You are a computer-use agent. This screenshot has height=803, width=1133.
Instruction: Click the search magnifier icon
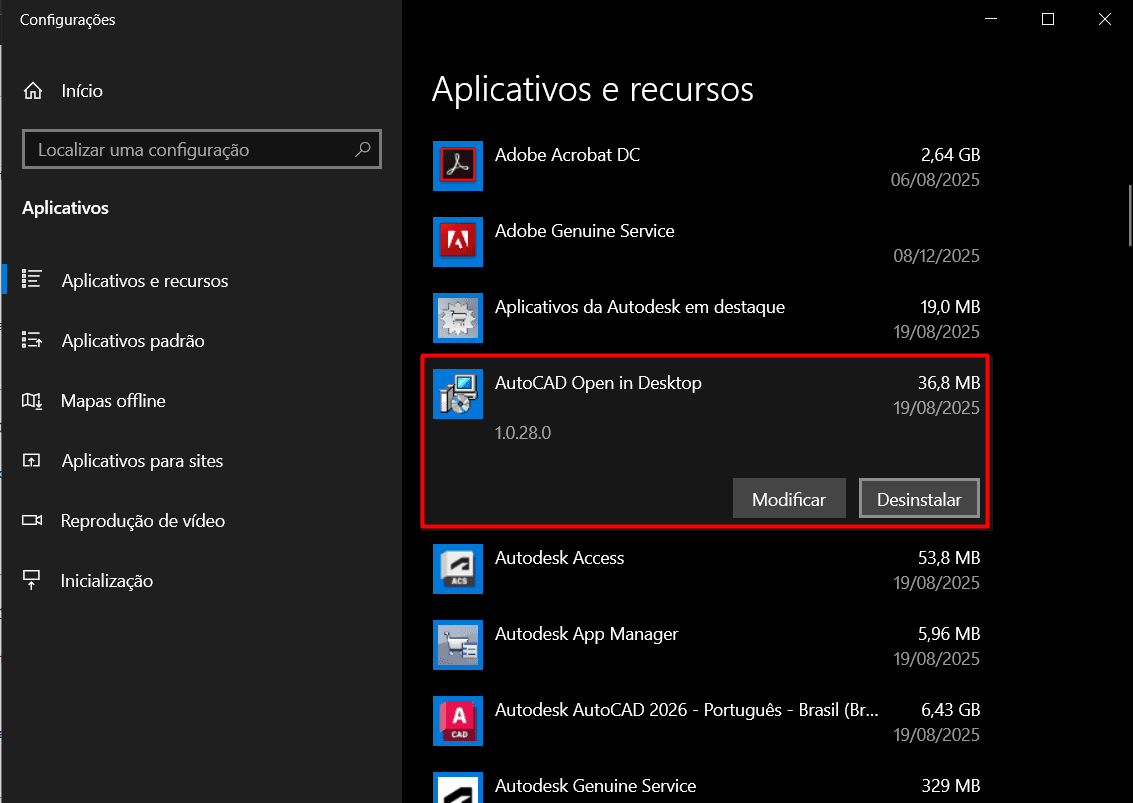[362, 150]
